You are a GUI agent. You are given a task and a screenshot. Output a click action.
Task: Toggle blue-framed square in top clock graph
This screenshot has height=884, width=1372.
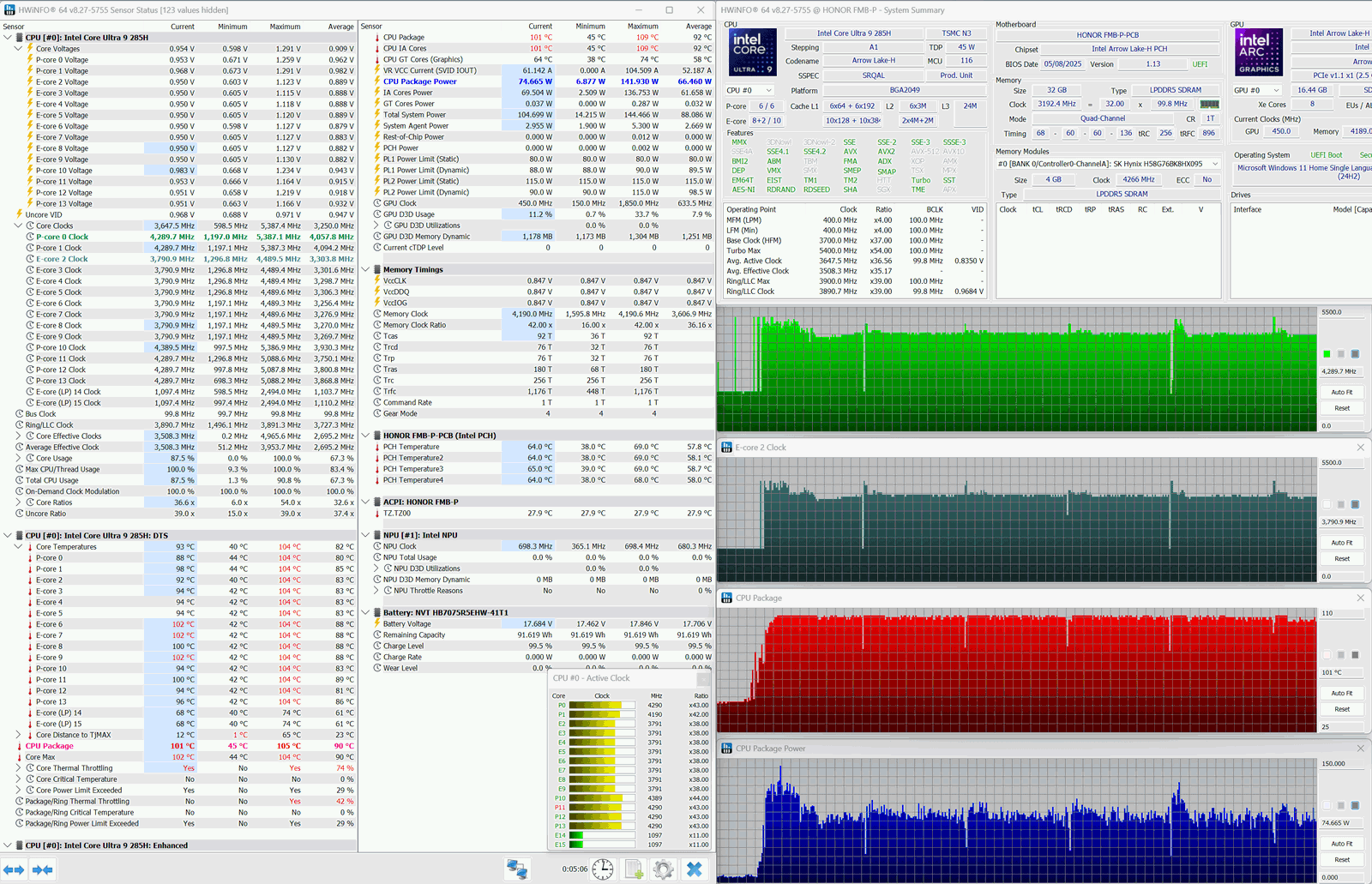coord(1355,353)
